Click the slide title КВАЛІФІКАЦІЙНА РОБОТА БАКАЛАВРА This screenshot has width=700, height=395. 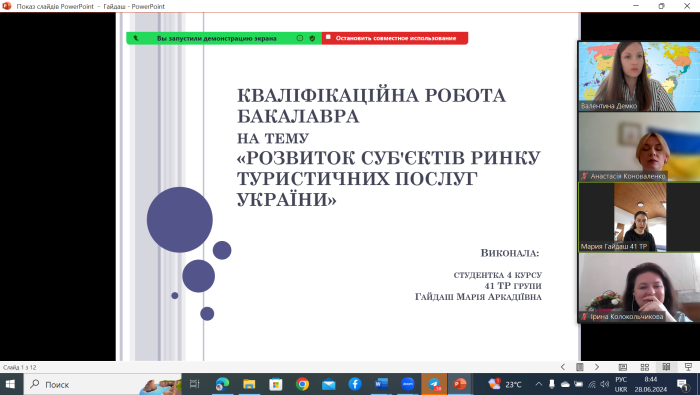371,106
